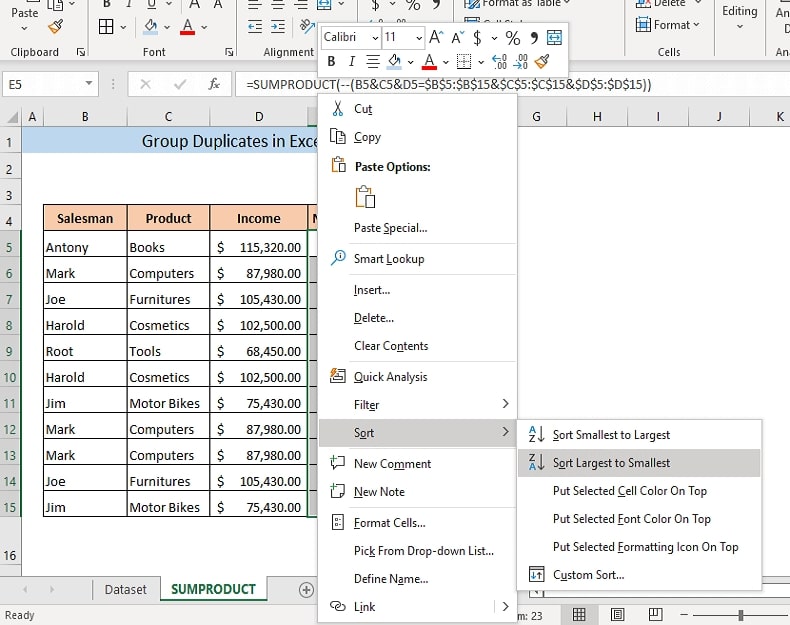Expand mini toolbar Font Color arrow

(446, 62)
